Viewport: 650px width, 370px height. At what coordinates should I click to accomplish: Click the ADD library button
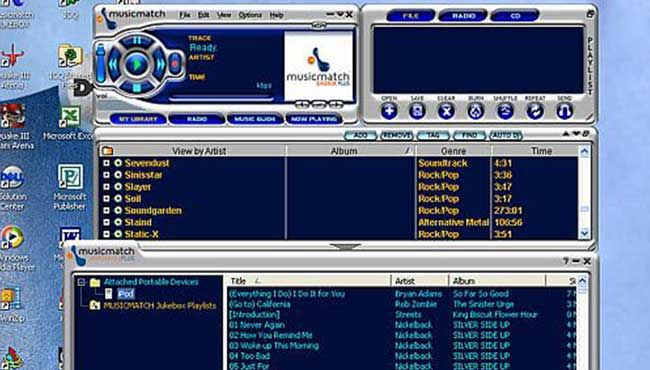(x=360, y=135)
